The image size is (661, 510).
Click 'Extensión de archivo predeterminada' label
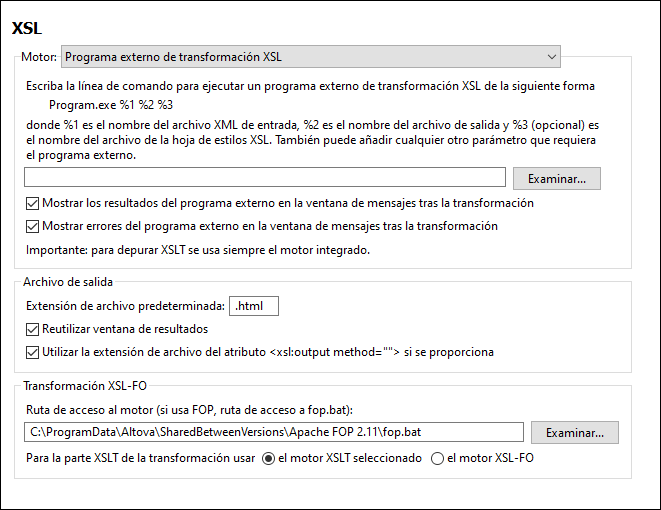coord(125,306)
